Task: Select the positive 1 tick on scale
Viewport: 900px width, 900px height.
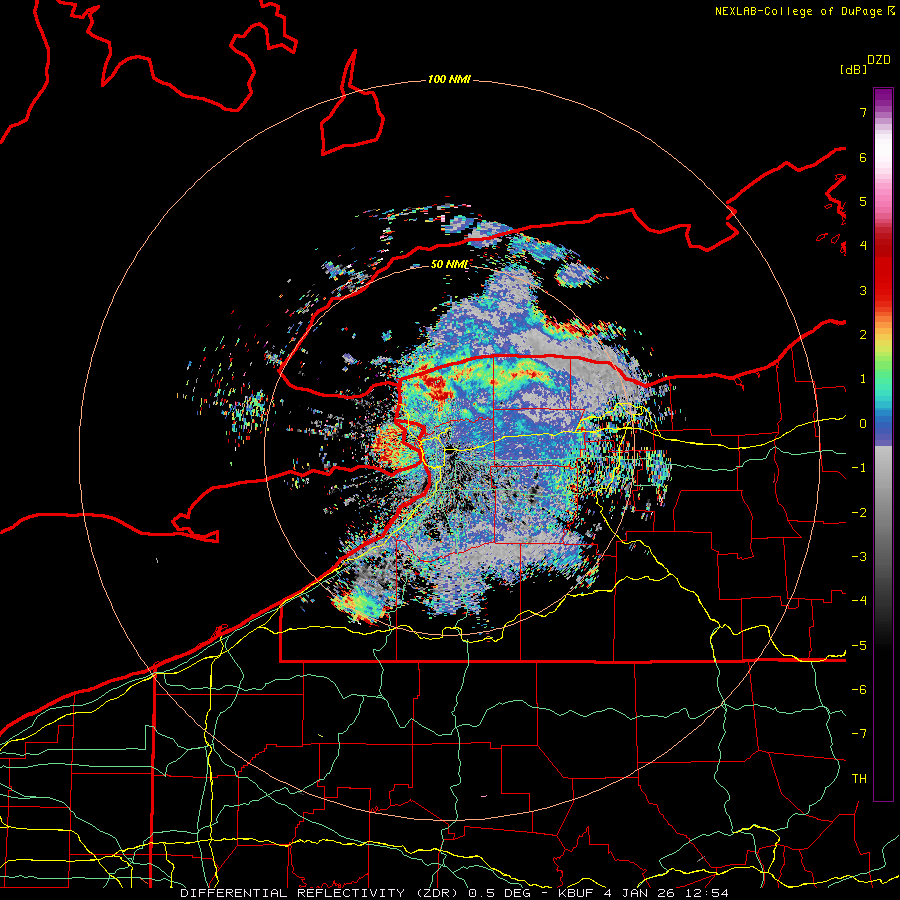Action: [863, 379]
